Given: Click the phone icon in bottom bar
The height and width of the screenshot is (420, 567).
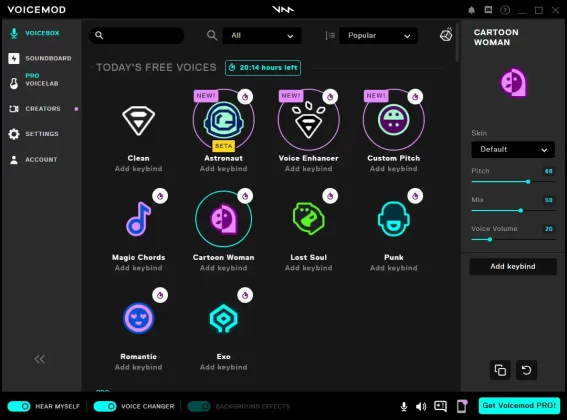Looking at the screenshot, I should point(462,406).
